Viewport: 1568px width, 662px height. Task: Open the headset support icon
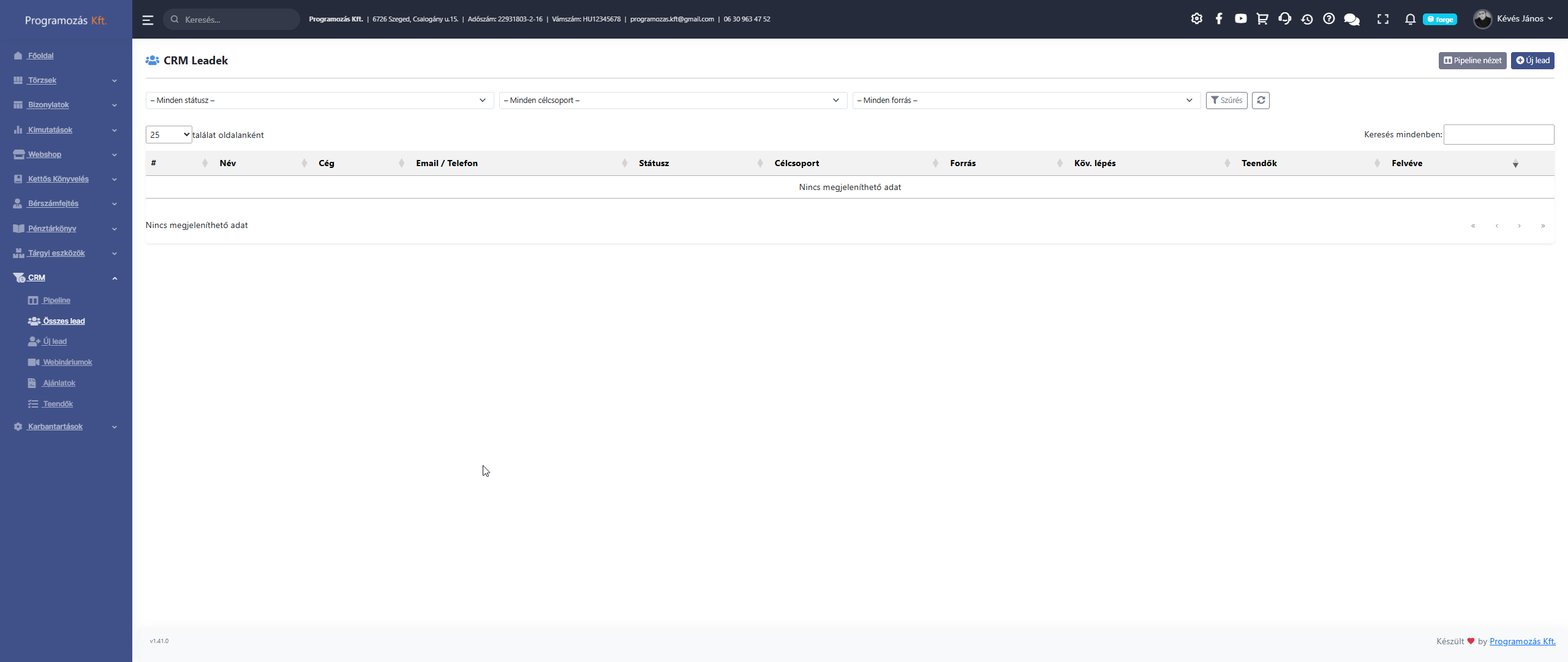pyautogui.click(x=1284, y=19)
